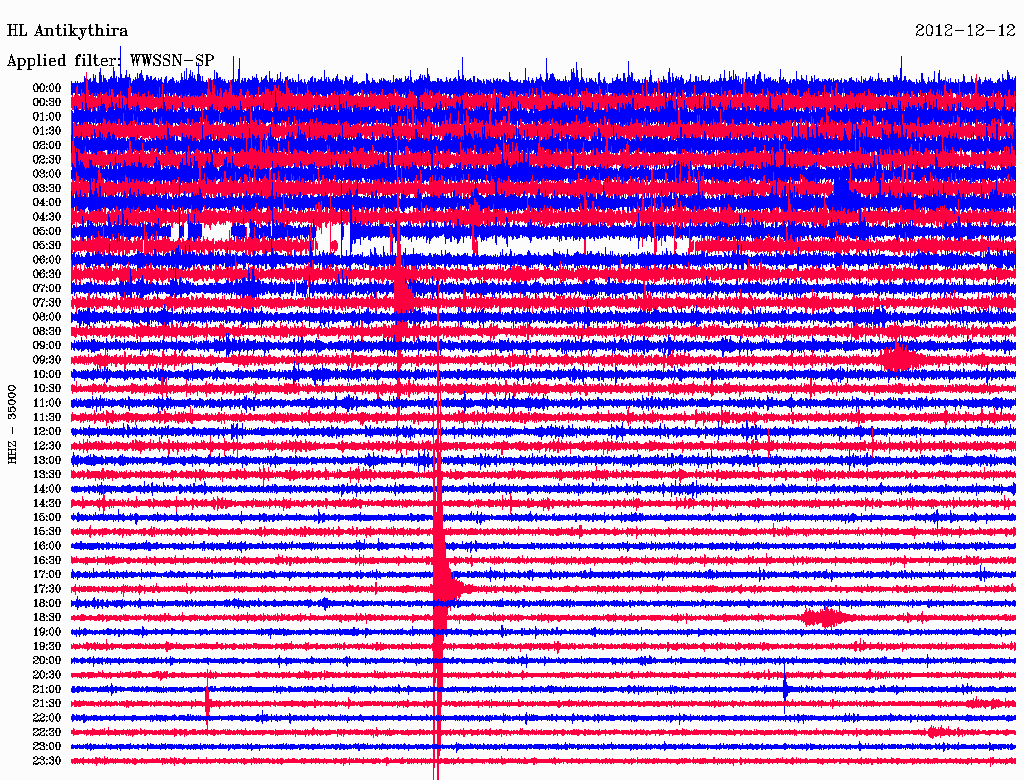Select the 09:00 time label

click(47, 346)
